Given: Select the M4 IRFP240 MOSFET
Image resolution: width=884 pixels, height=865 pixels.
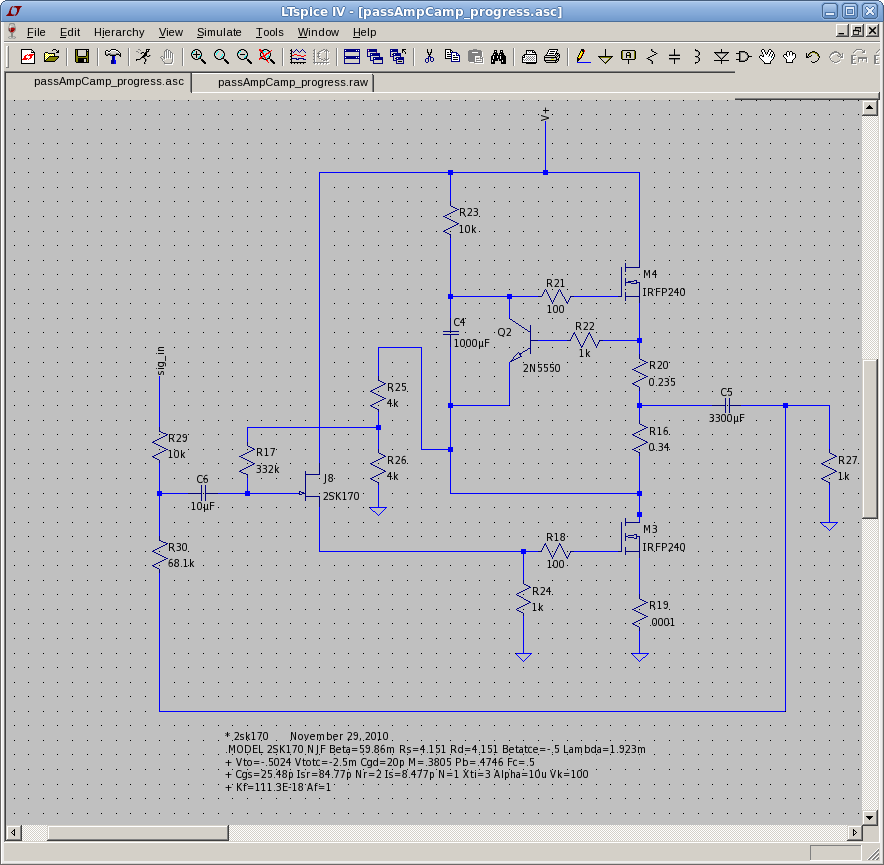Looking at the screenshot, I should click(632, 284).
